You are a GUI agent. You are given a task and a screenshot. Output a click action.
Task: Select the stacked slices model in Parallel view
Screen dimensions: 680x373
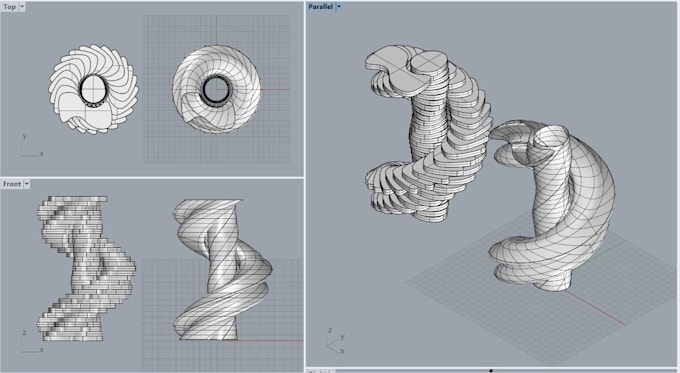428,134
